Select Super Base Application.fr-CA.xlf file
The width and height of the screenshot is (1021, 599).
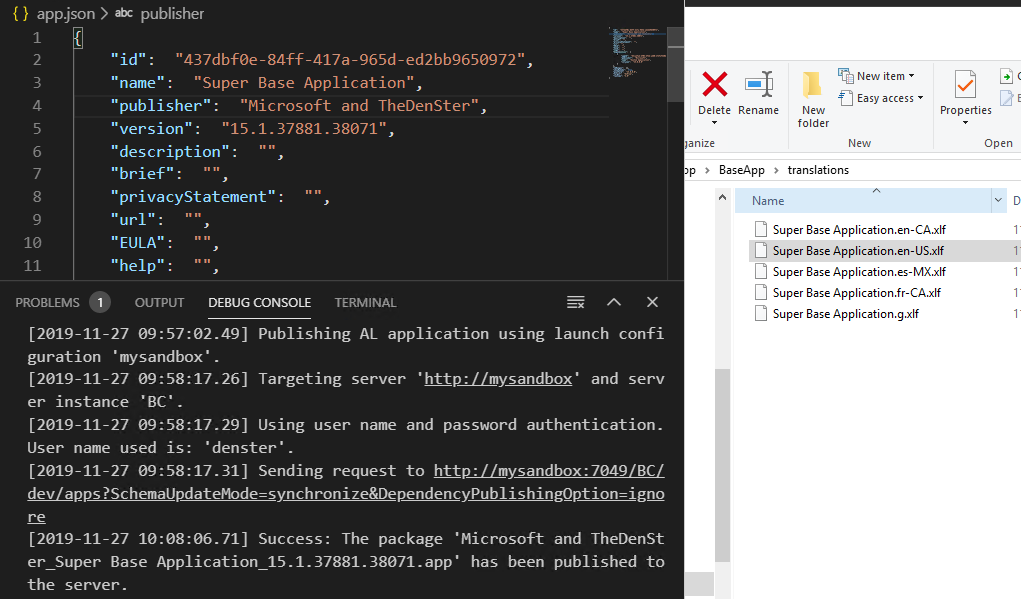[856, 293]
